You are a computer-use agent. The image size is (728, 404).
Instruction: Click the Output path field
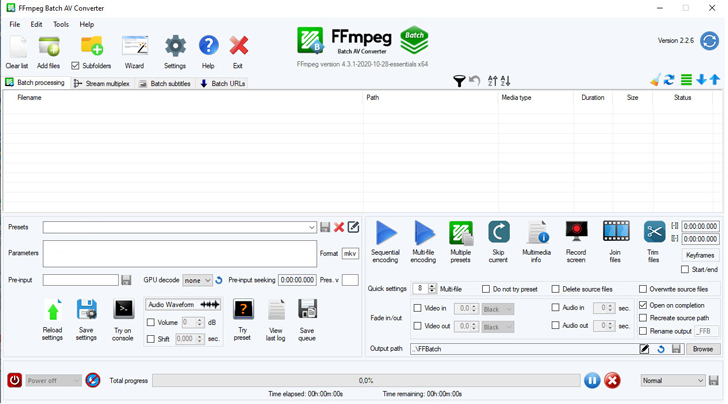[x=524, y=349]
